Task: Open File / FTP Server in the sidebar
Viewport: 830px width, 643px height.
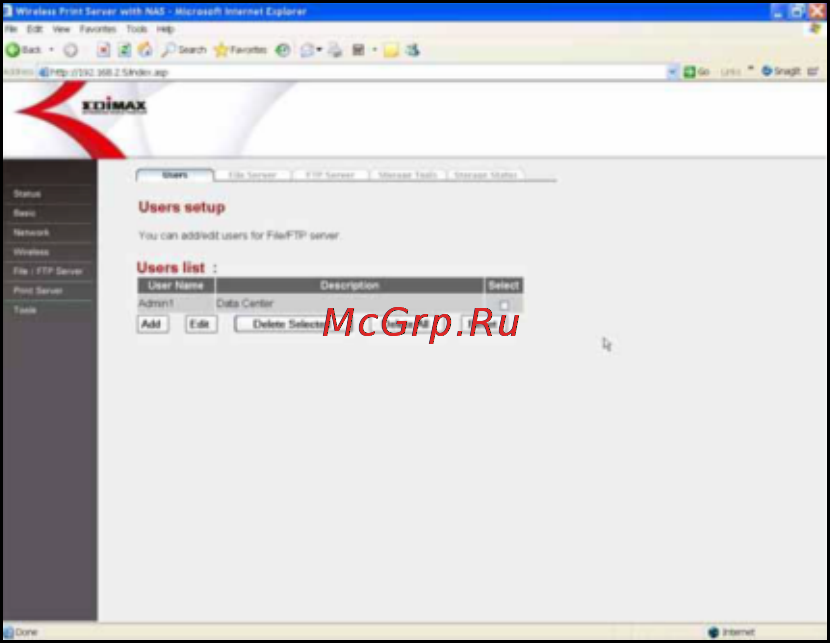Action: click(x=49, y=271)
